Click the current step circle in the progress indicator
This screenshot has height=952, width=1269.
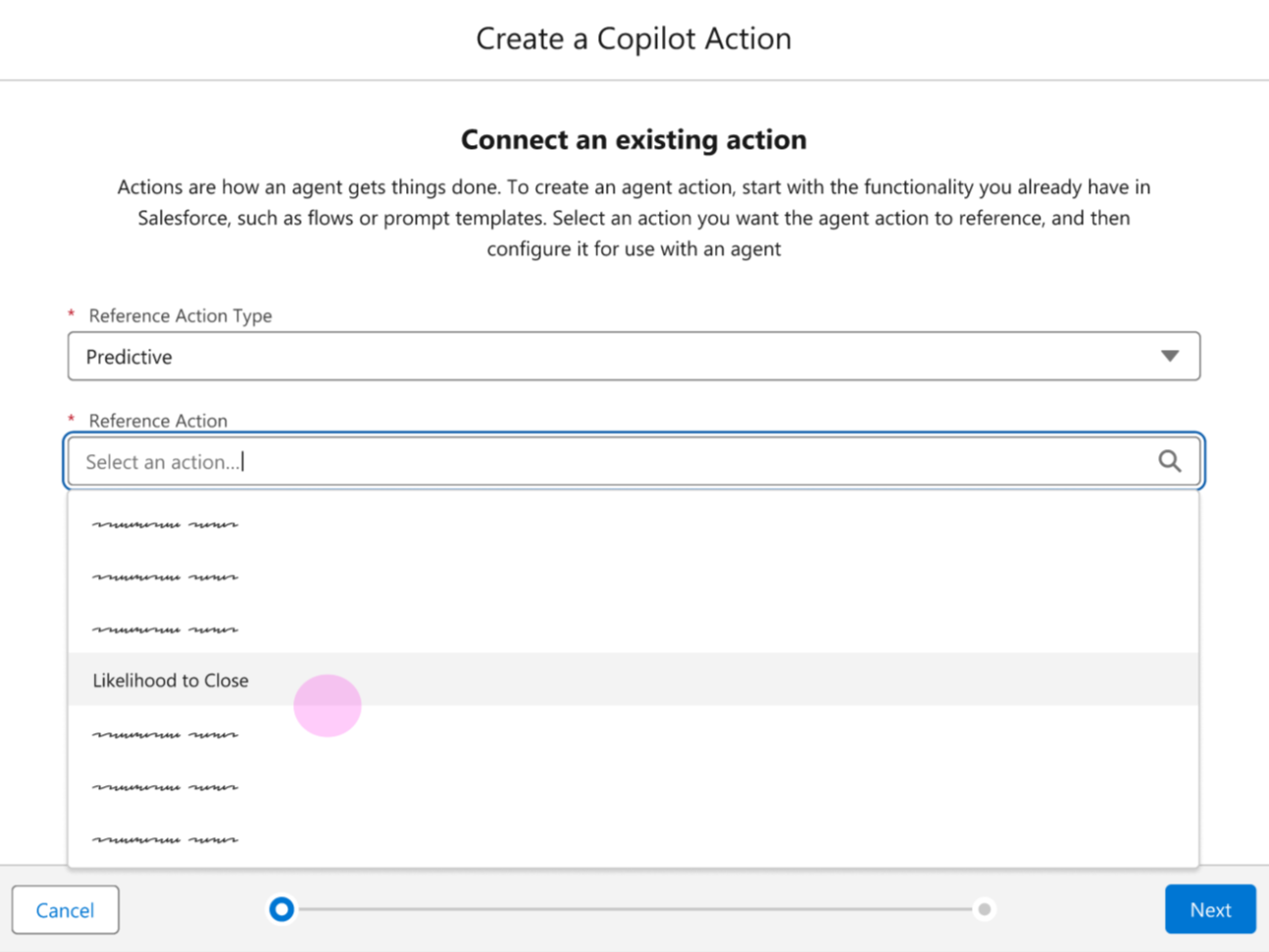point(281,910)
